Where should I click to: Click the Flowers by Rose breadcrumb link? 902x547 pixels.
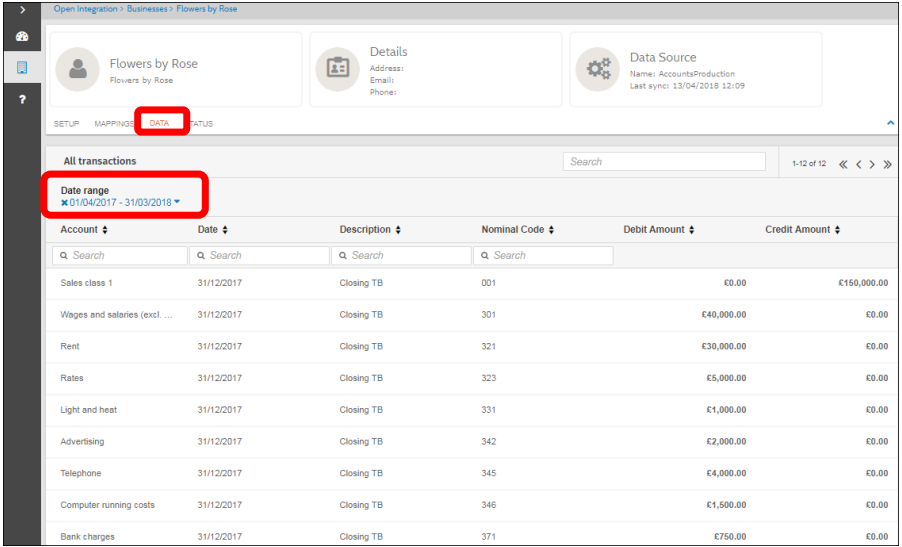207,9
